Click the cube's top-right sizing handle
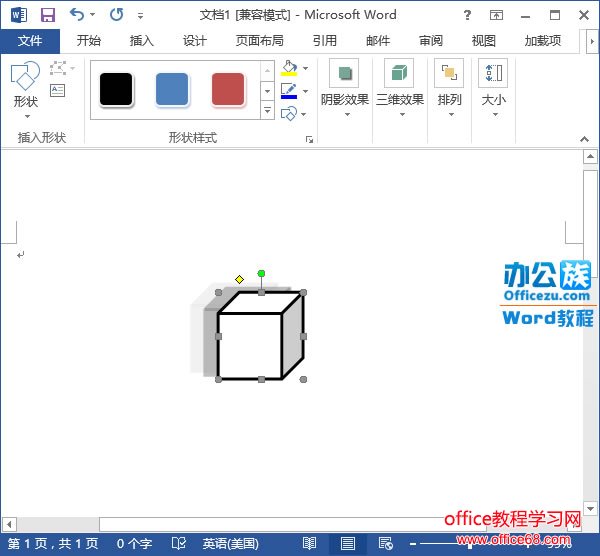The height and width of the screenshot is (556, 600). [303, 293]
